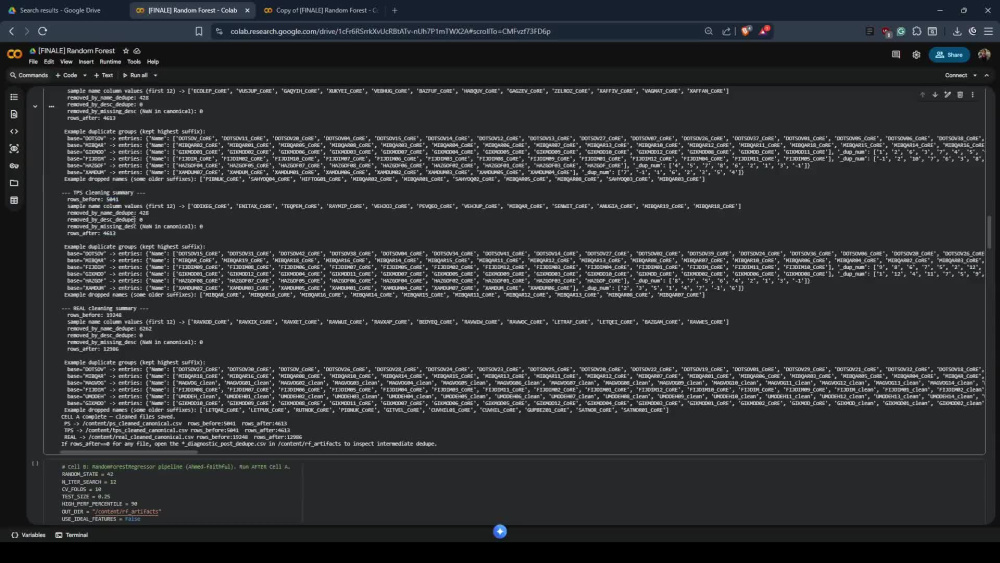Reload the page

(43, 31)
